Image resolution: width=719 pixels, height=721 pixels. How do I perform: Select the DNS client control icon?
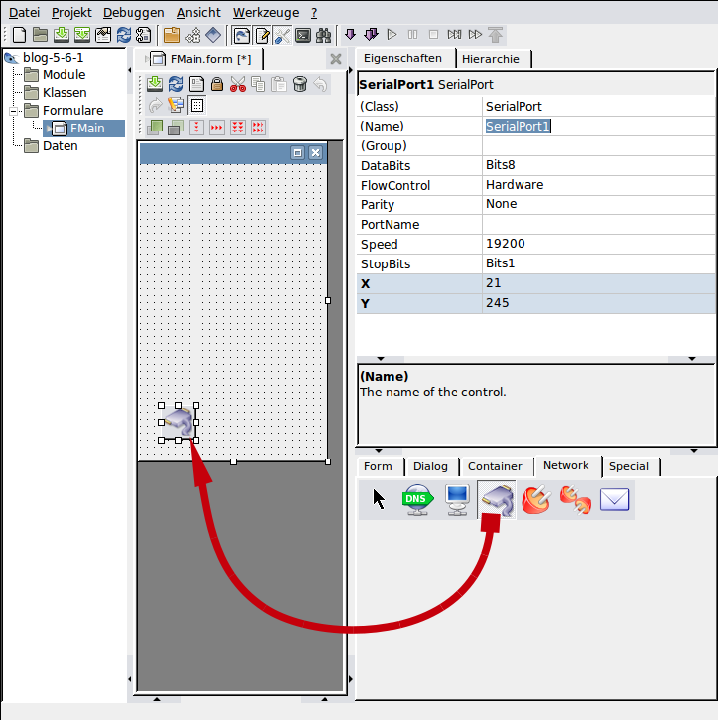click(x=416, y=498)
